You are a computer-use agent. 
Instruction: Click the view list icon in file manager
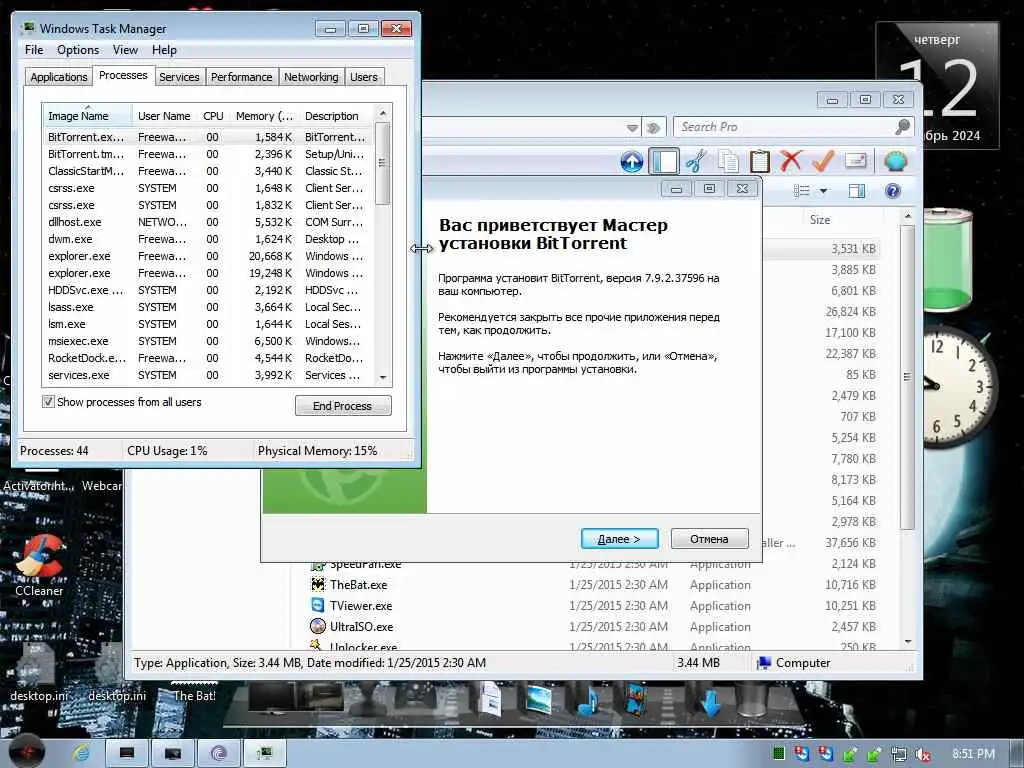(x=801, y=191)
